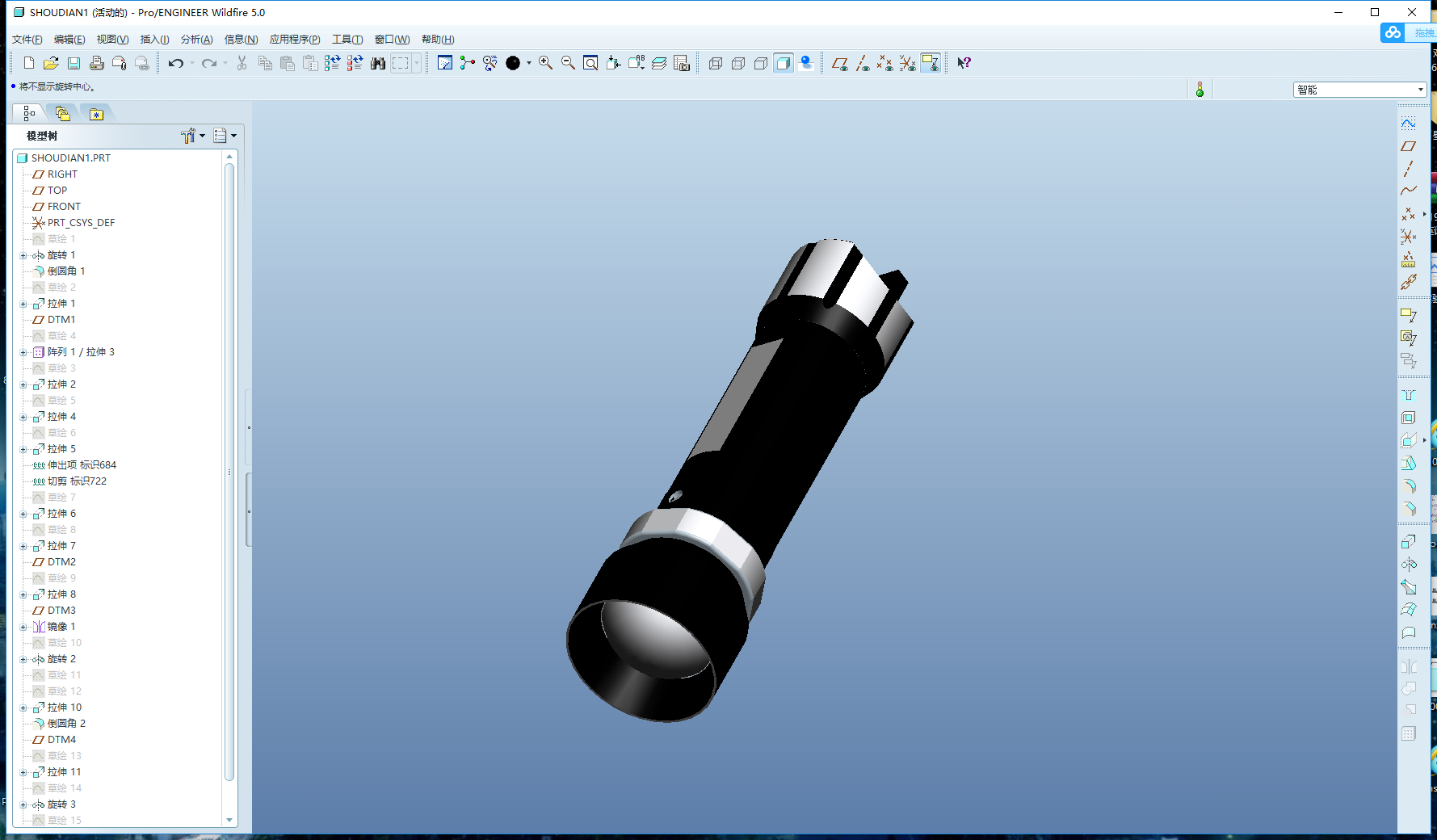
Task: Click the Open file folder icon
Action: 51,63
